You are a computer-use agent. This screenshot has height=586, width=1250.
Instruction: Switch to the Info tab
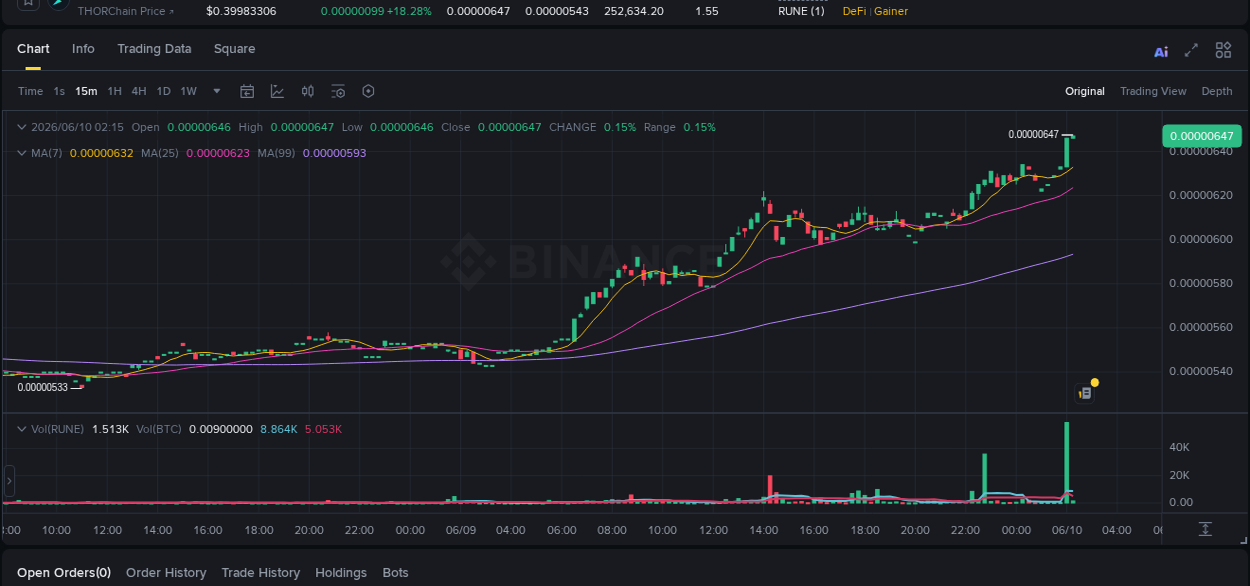83,49
